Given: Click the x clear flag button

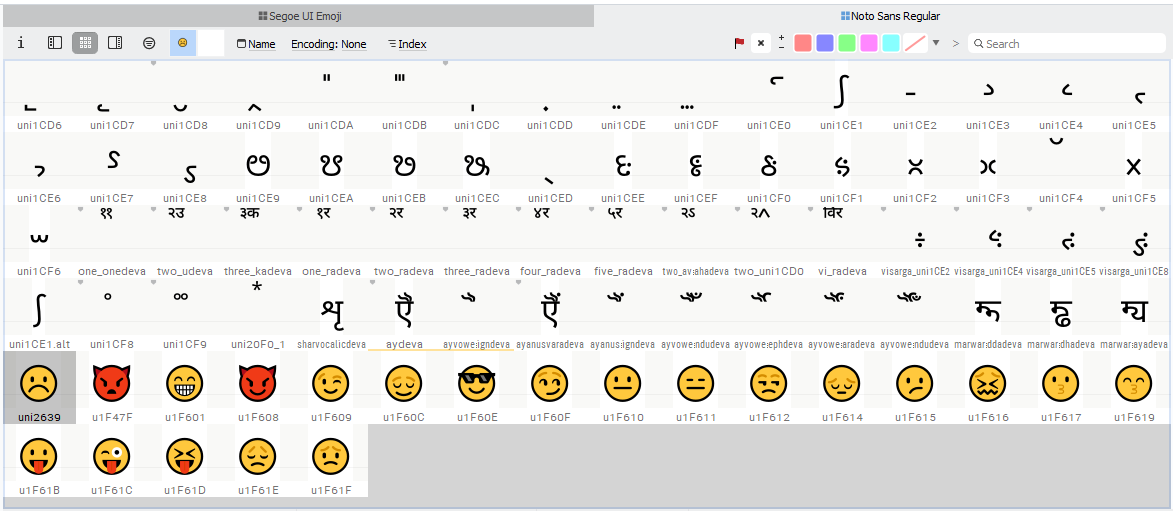Looking at the screenshot, I should (761, 43).
